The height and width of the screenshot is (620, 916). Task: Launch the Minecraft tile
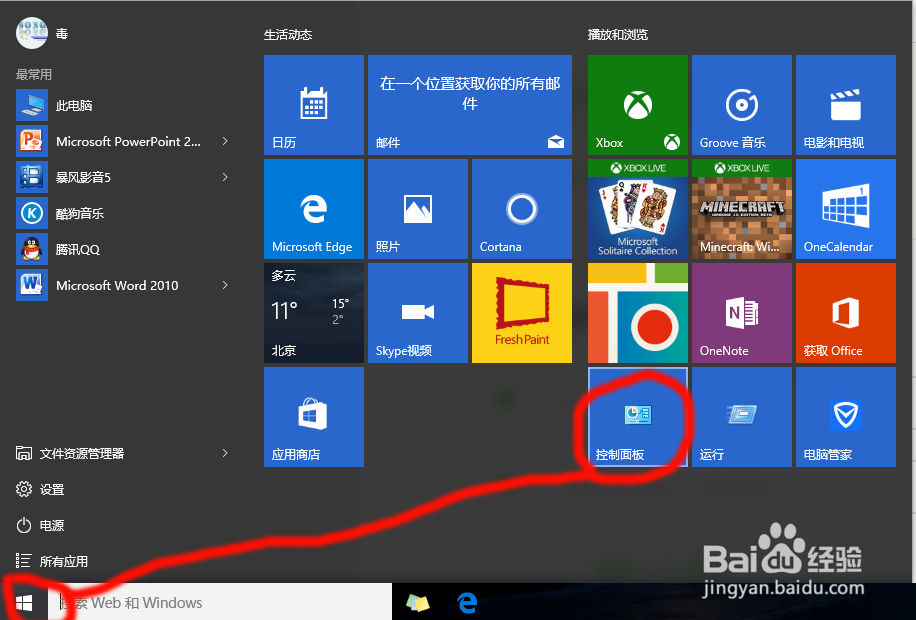(741, 209)
